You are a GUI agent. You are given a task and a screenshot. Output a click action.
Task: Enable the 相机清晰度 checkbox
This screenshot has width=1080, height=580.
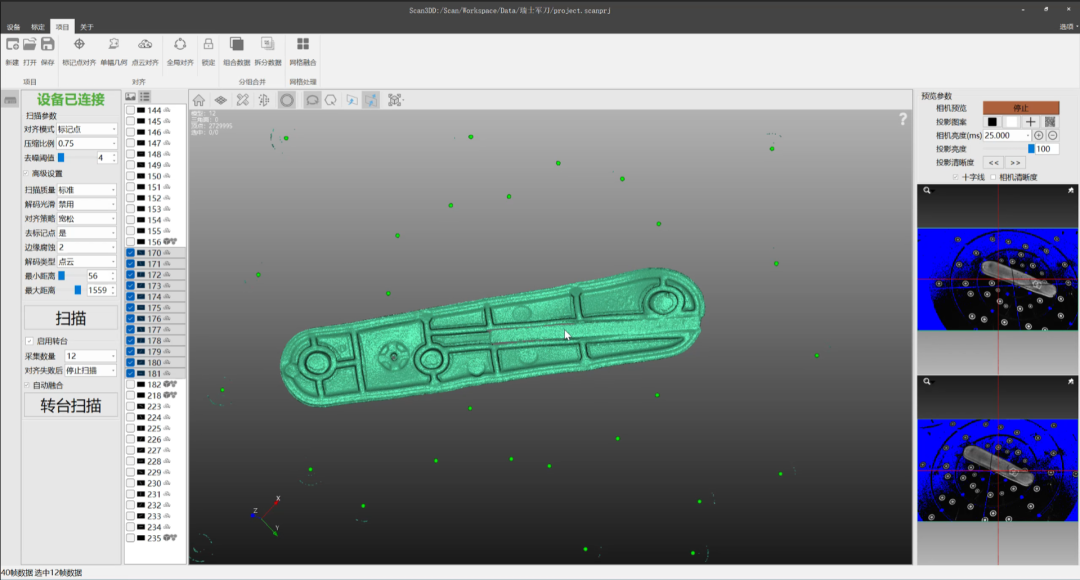993,177
